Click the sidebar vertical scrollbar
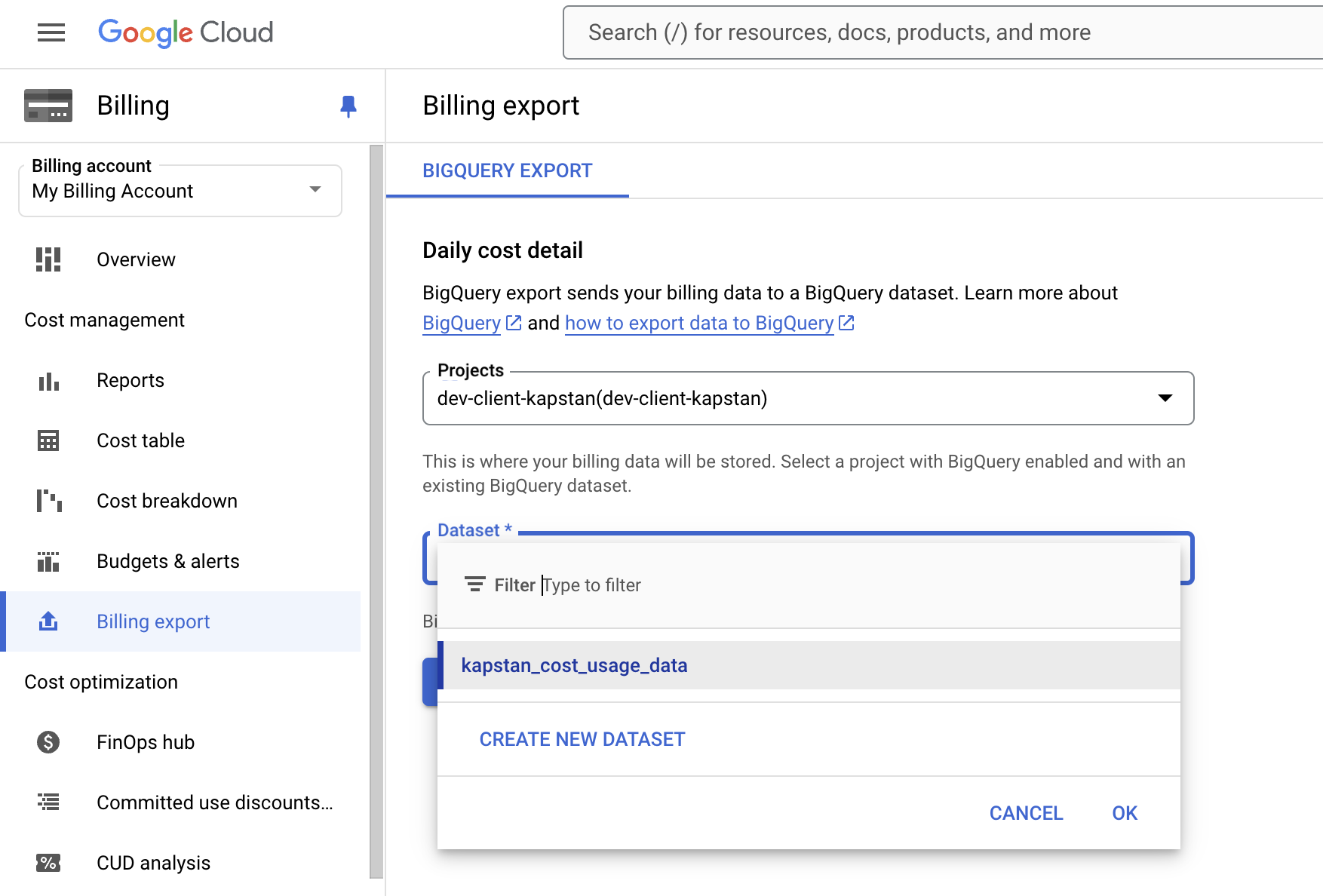The width and height of the screenshot is (1323, 896). [376, 511]
